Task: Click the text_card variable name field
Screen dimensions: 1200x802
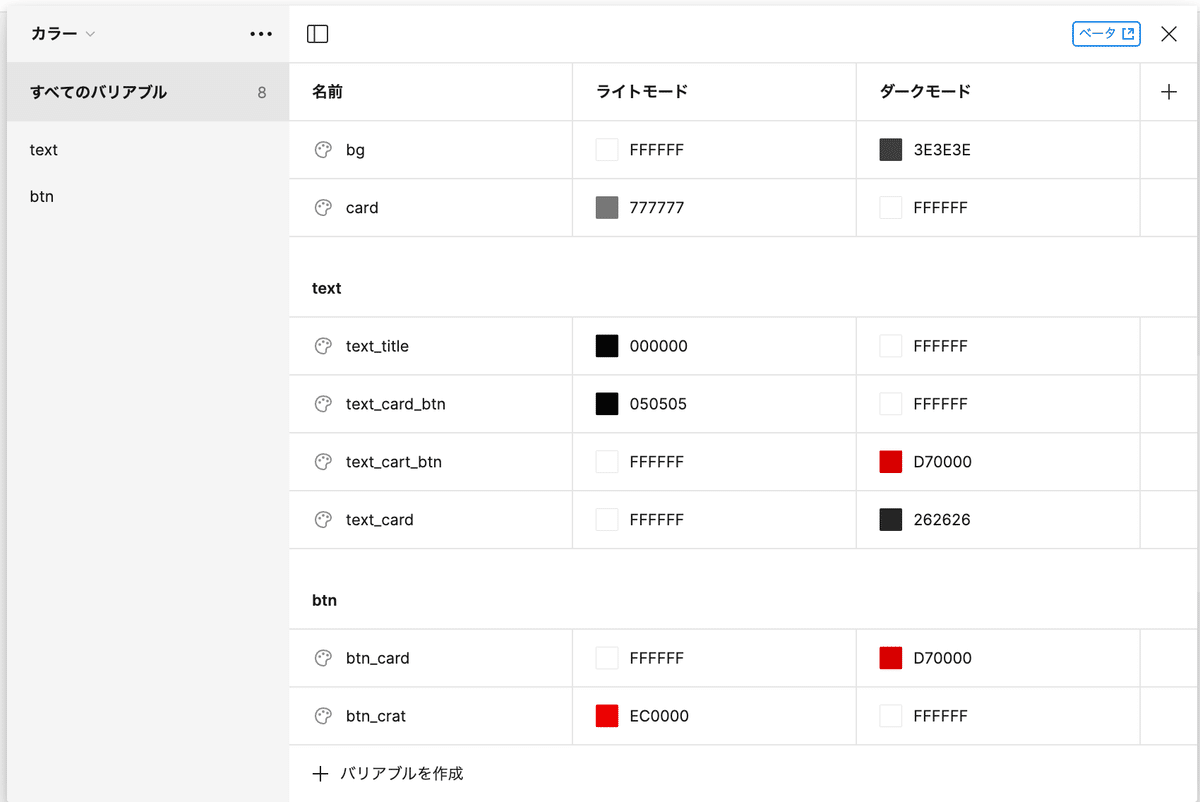Action: (x=380, y=520)
